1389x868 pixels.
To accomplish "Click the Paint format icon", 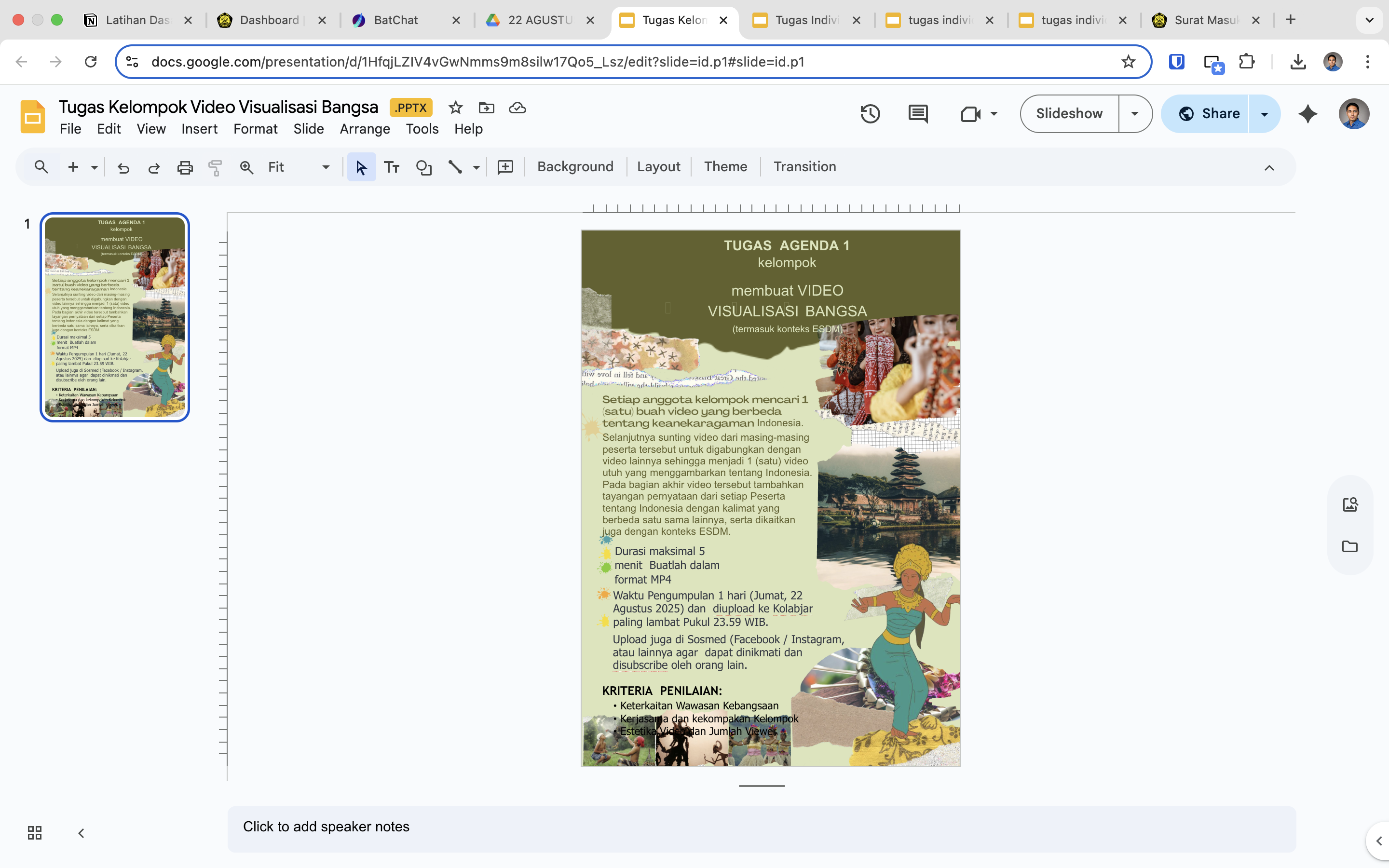I will coord(215,167).
